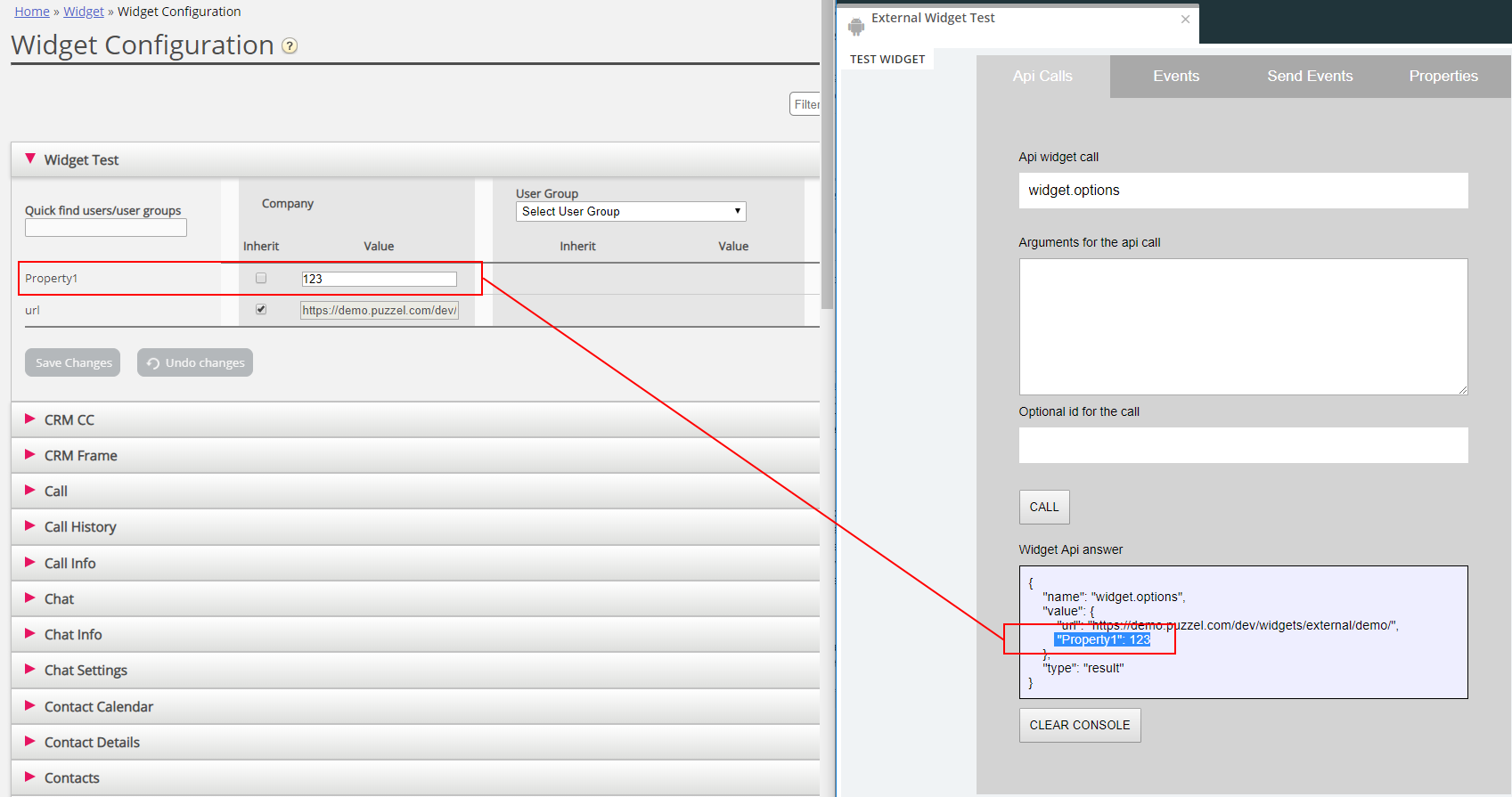Click the Android icon in External Widget Test tab
Viewport: 1512px width, 797px height.
click(x=856, y=27)
